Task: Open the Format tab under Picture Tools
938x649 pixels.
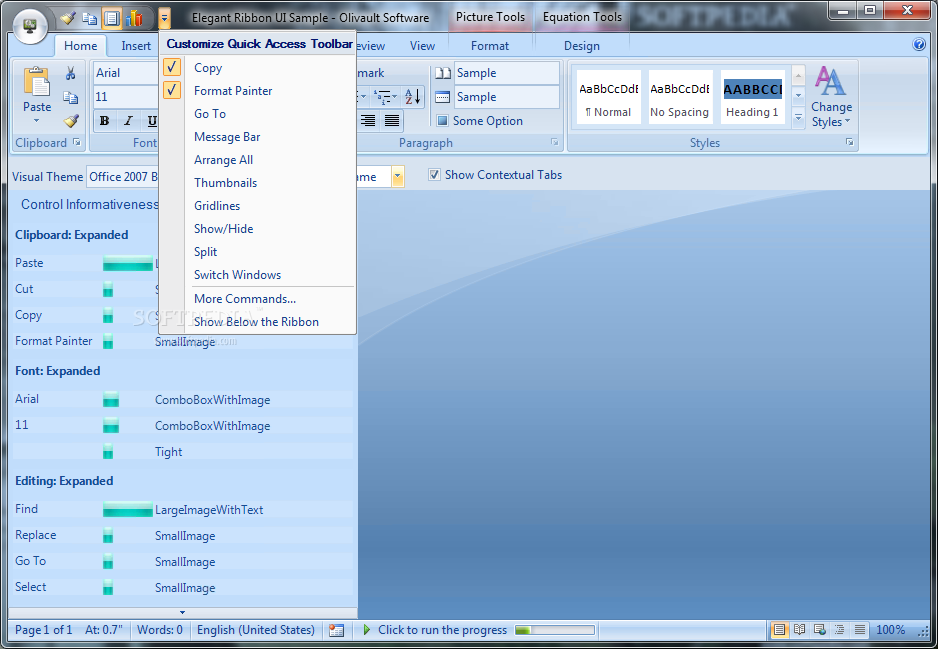Action: click(x=489, y=45)
